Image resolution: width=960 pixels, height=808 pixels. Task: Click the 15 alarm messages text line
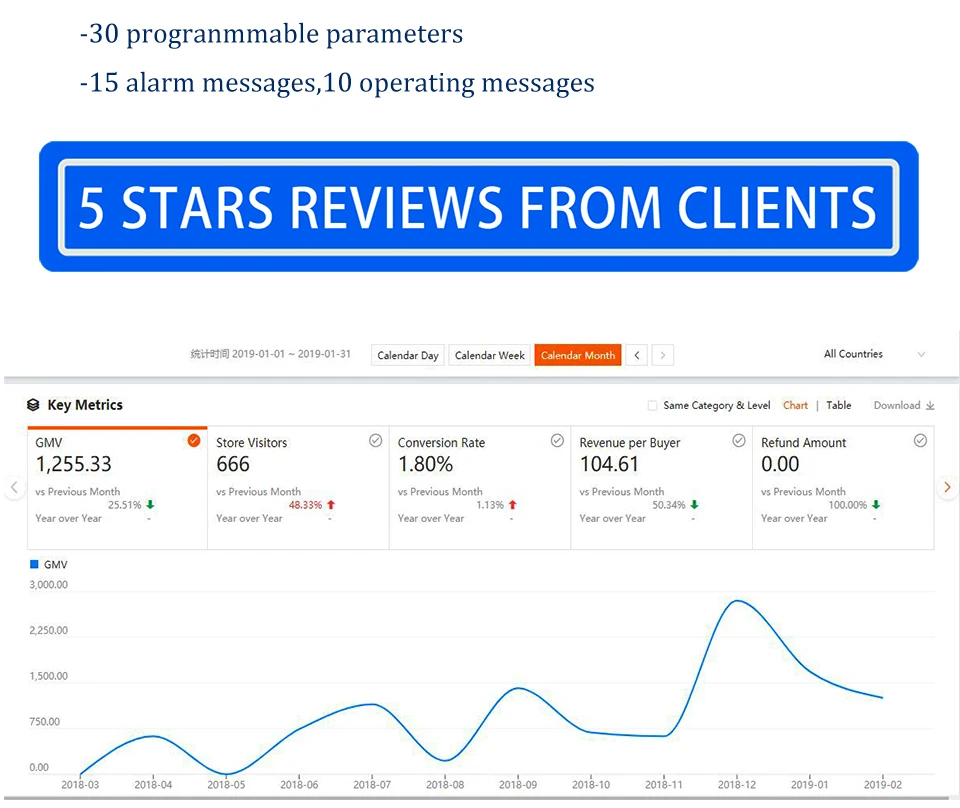click(x=337, y=83)
